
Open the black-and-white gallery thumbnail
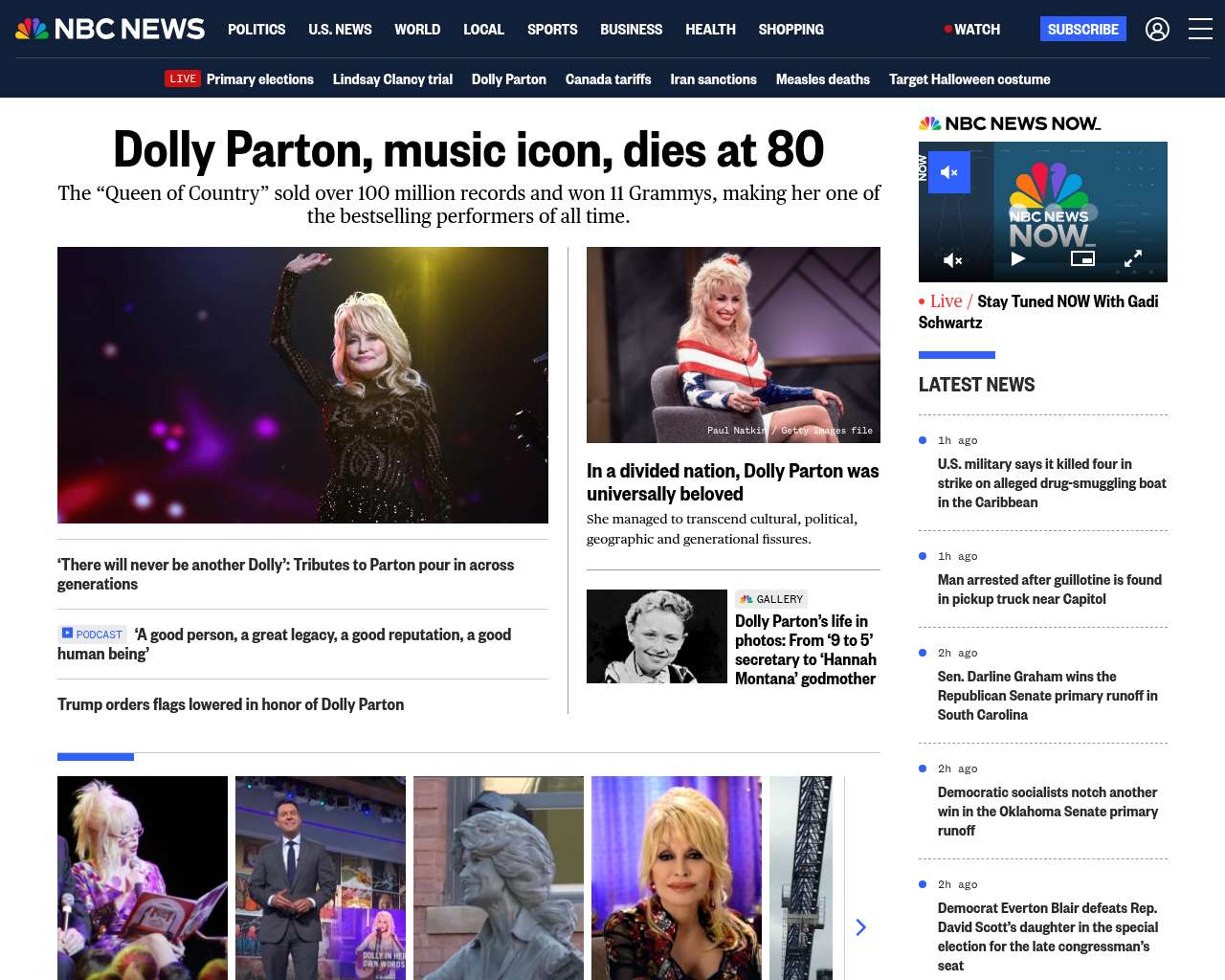coord(657,636)
